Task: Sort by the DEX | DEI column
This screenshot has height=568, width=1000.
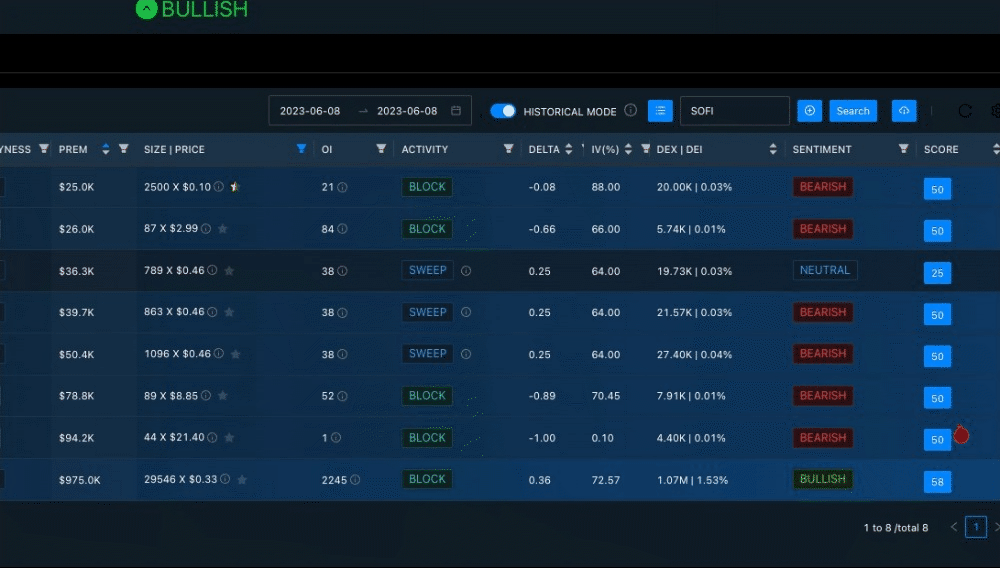Action: point(772,149)
